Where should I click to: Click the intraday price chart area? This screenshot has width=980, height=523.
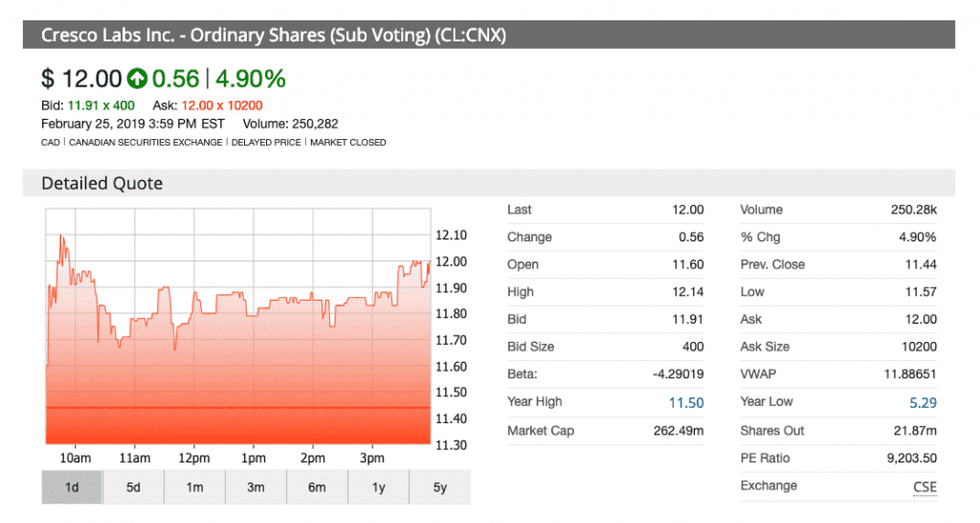(238, 330)
